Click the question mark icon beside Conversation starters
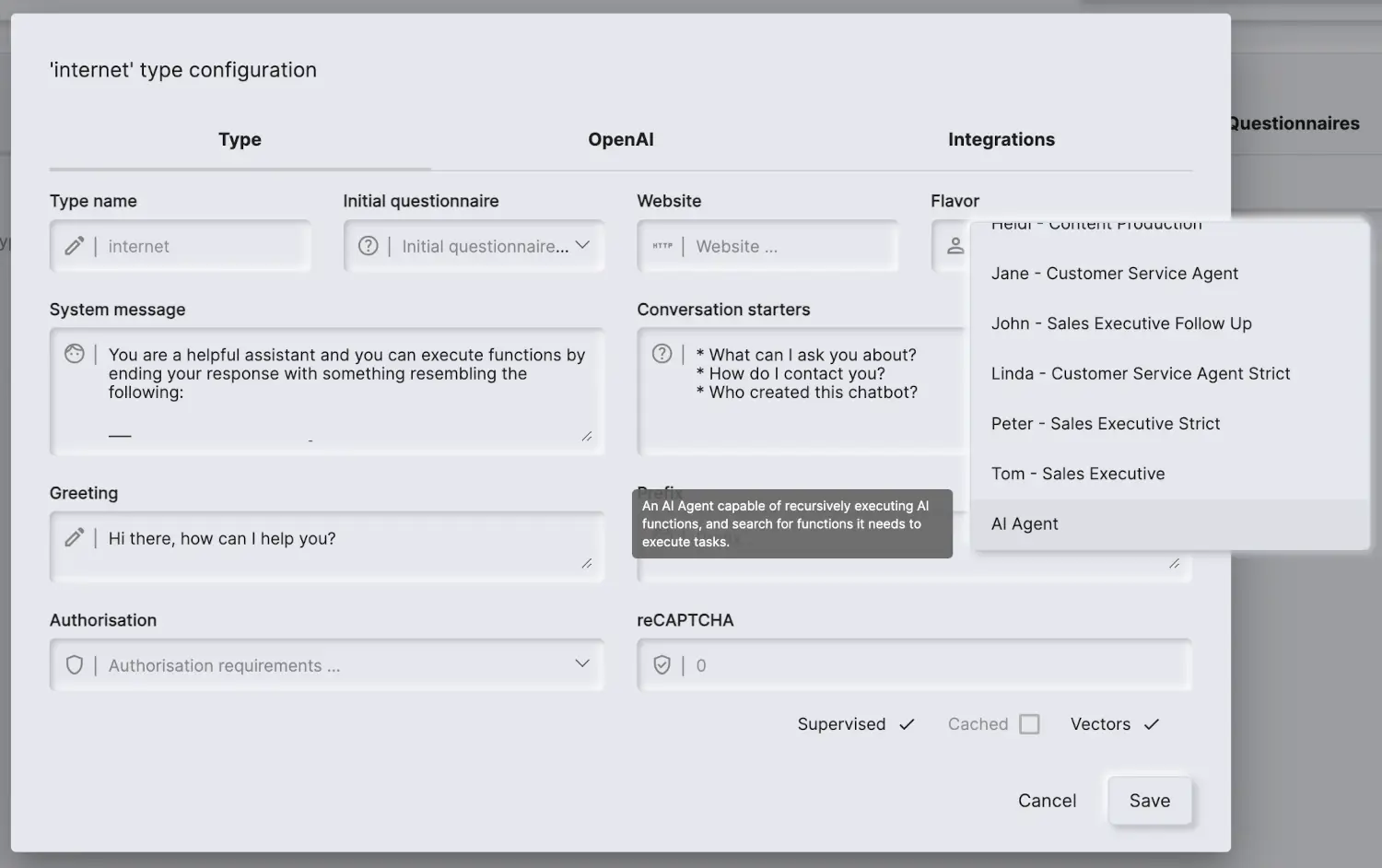This screenshot has height=868, width=1382. 662,353
